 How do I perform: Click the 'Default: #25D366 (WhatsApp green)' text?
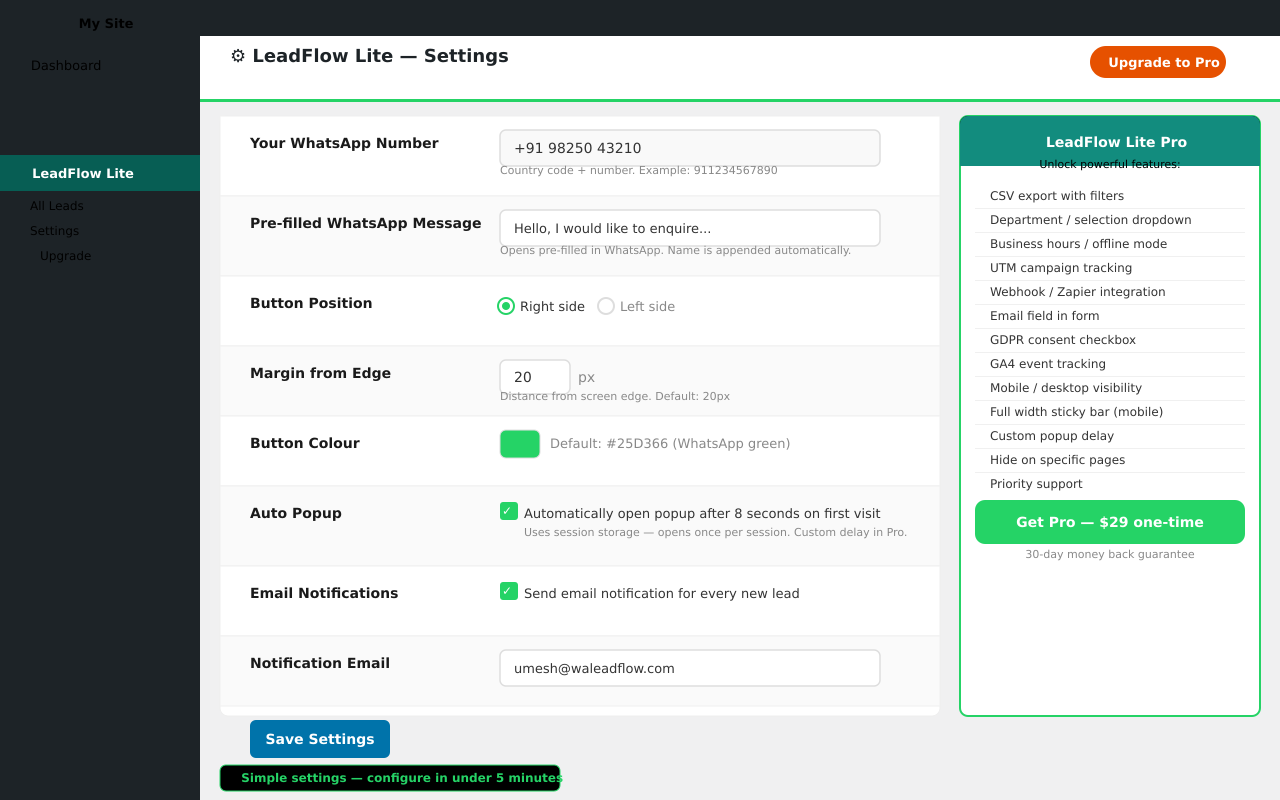670,444
